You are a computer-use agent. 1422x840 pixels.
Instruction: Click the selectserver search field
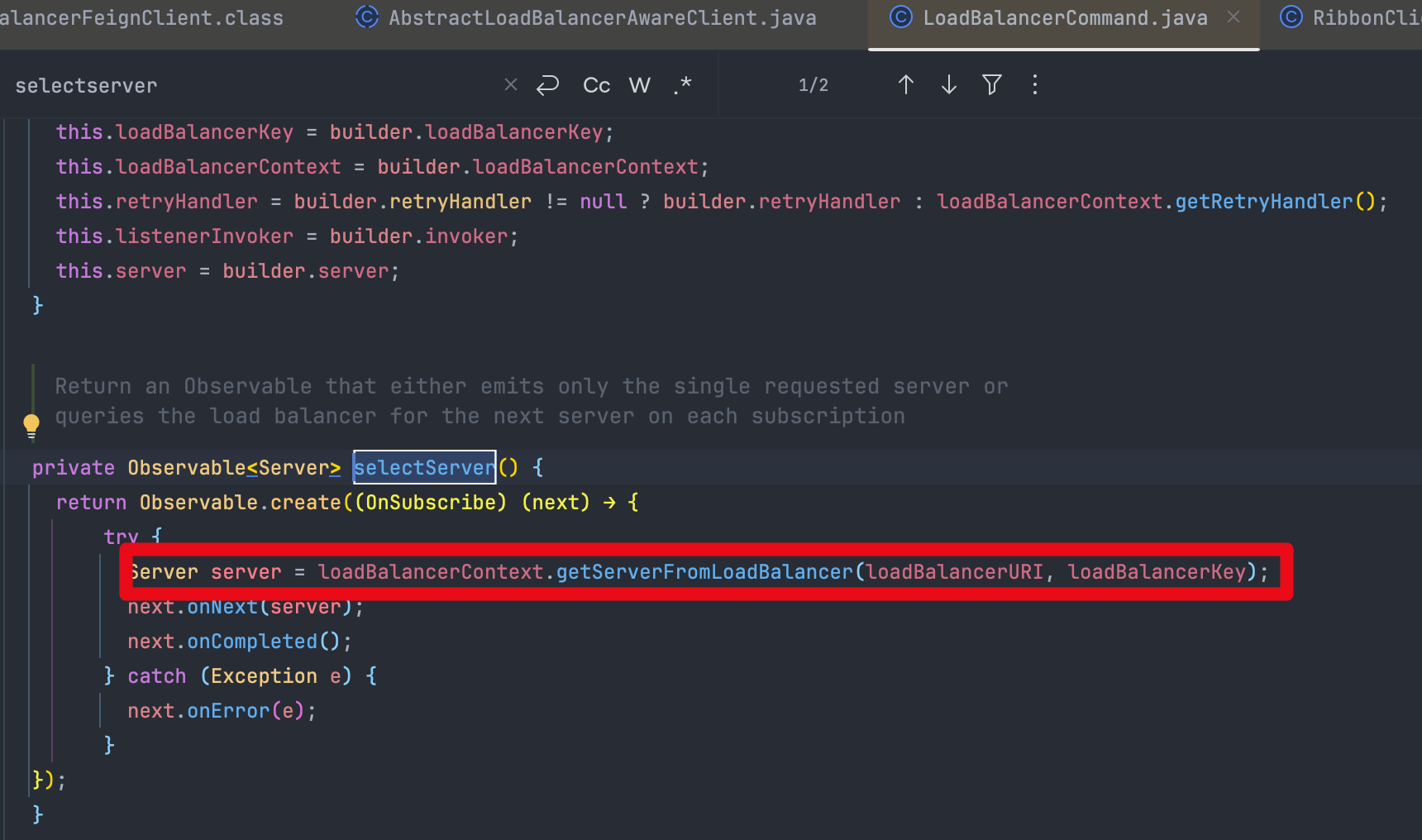(248, 85)
